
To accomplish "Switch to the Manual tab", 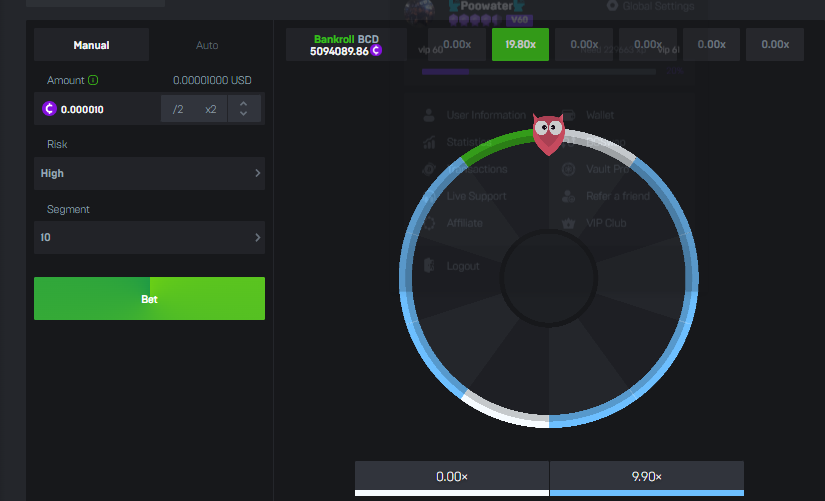I will 91,45.
